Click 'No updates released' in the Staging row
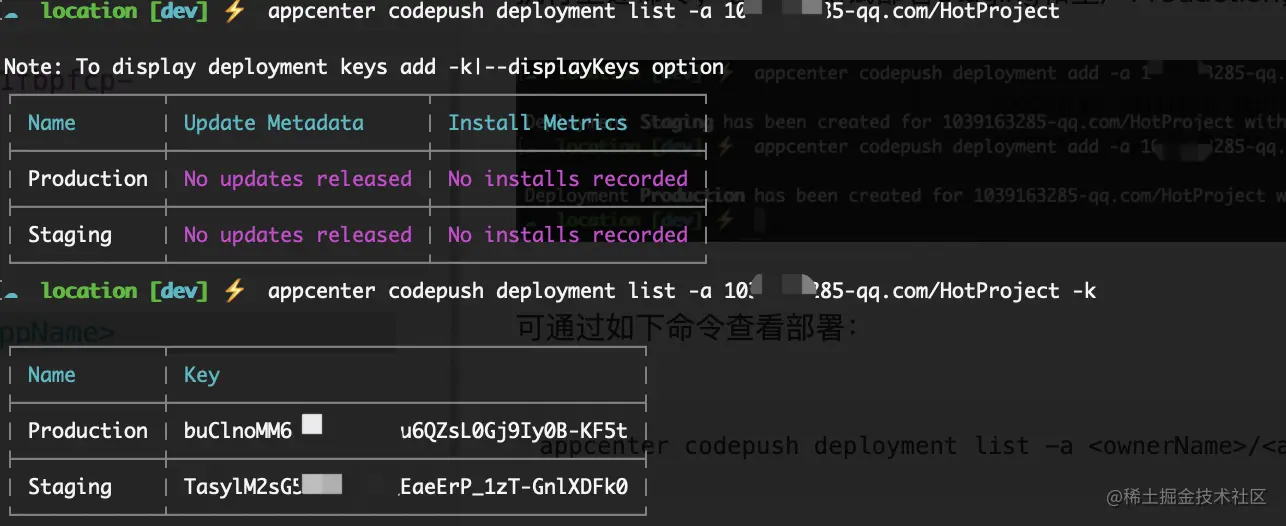The height and width of the screenshot is (526, 1286). coord(298,235)
